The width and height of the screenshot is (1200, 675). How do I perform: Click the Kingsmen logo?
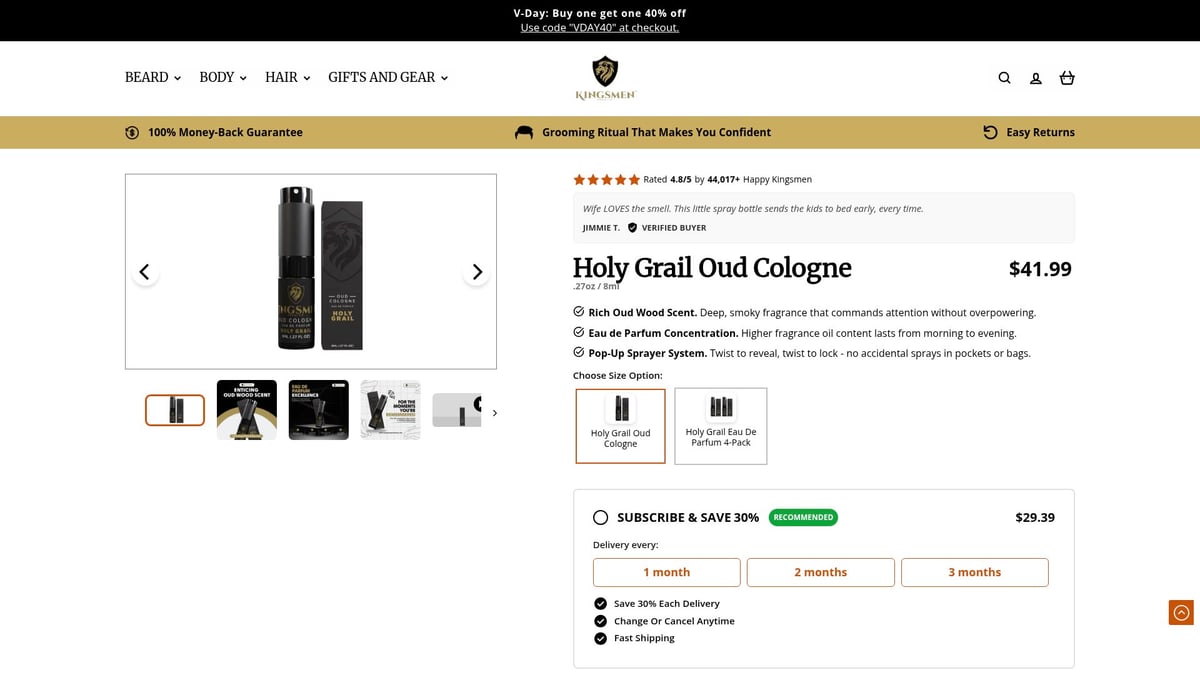pos(603,77)
